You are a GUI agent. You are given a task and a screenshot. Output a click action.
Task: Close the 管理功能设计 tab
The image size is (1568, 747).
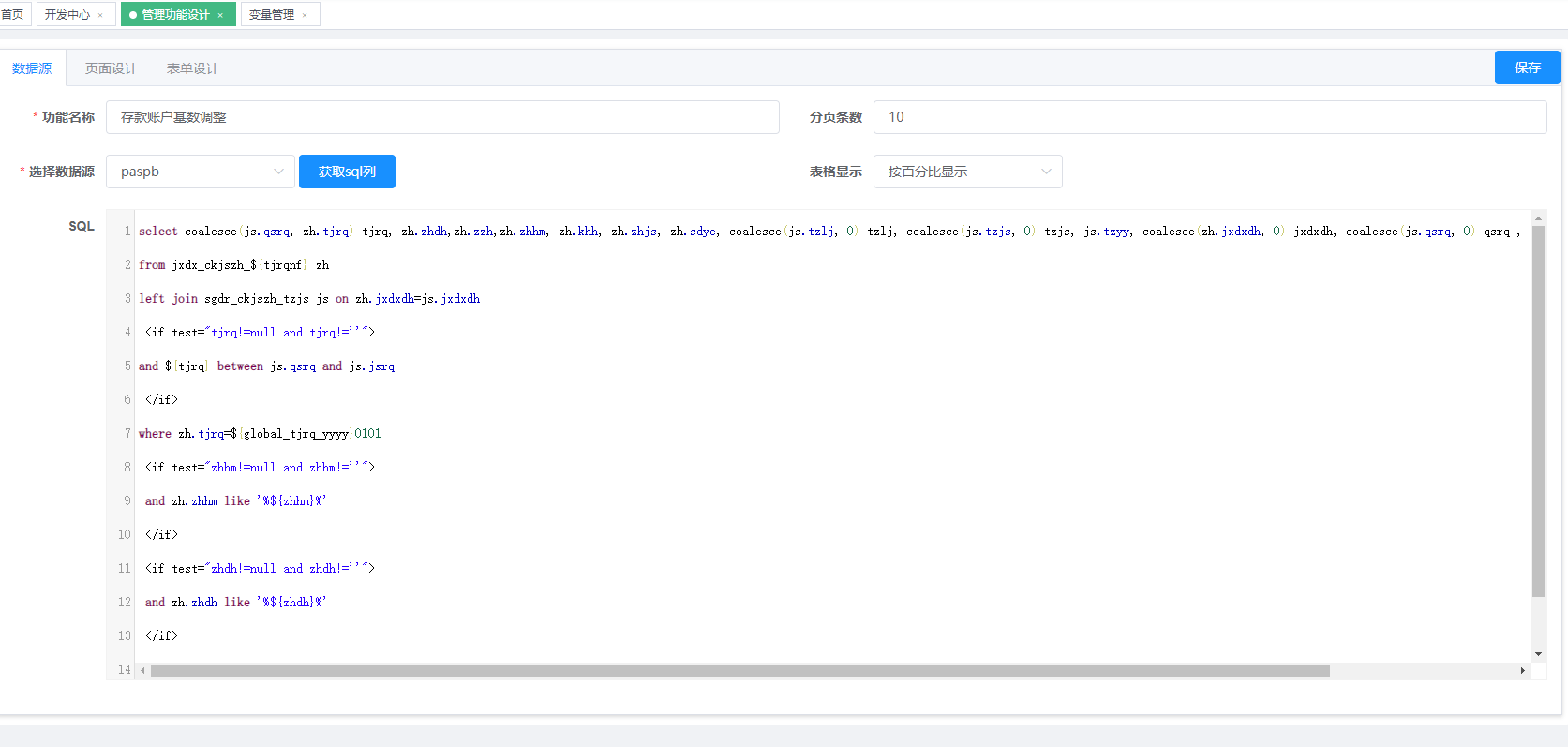click(220, 15)
